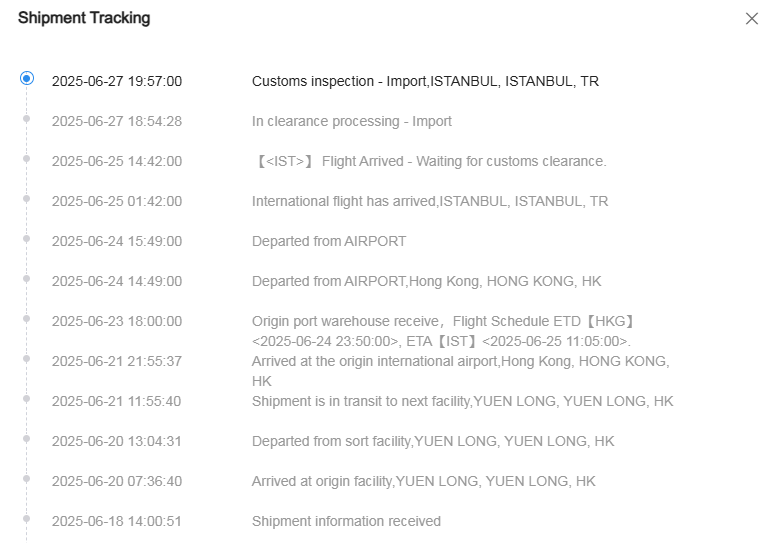Click the Shipment Tracking title

[84, 18]
